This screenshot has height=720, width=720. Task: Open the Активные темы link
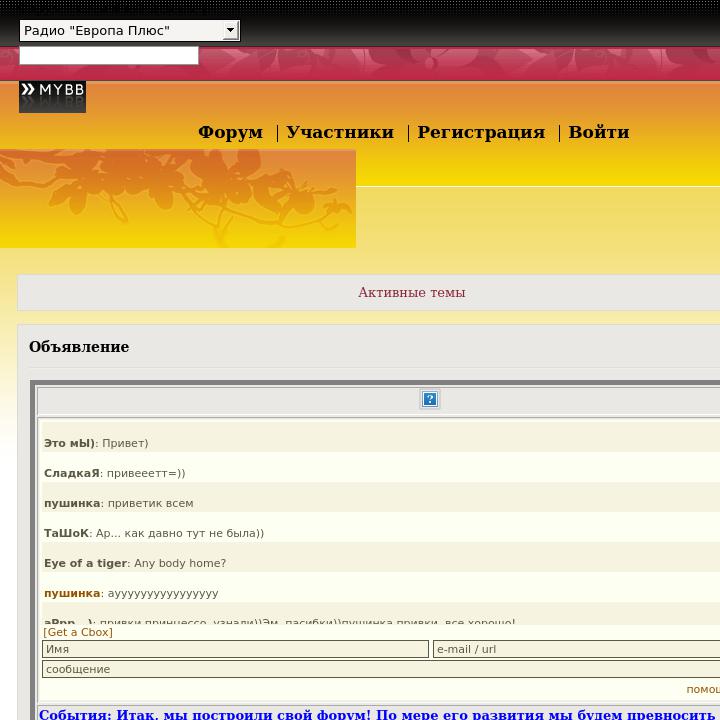coord(412,292)
